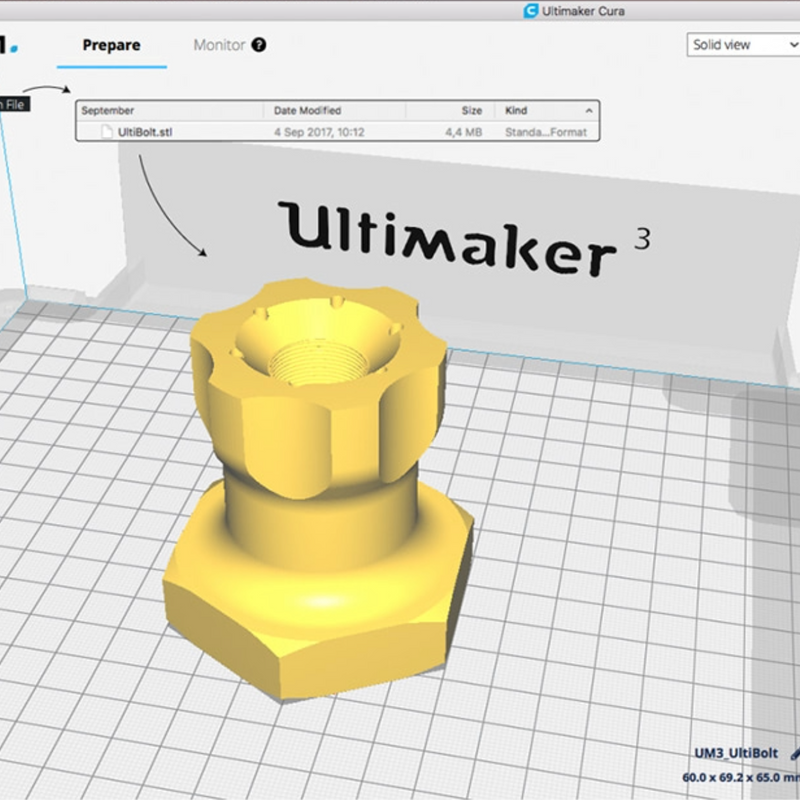Switch to the Prepare tab
Image resolution: width=800 pixels, height=800 pixels.
pyautogui.click(x=111, y=45)
